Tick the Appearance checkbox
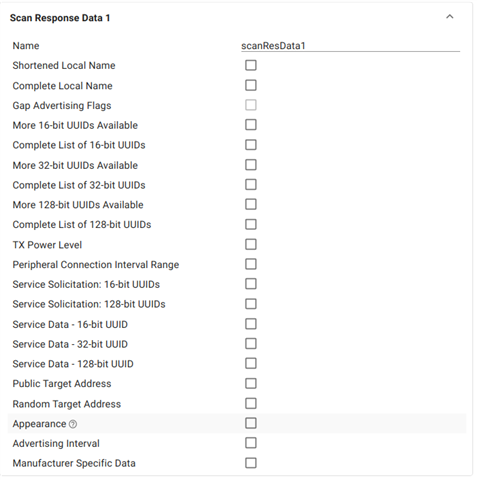The height and width of the screenshot is (480, 477). pos(251,423)
